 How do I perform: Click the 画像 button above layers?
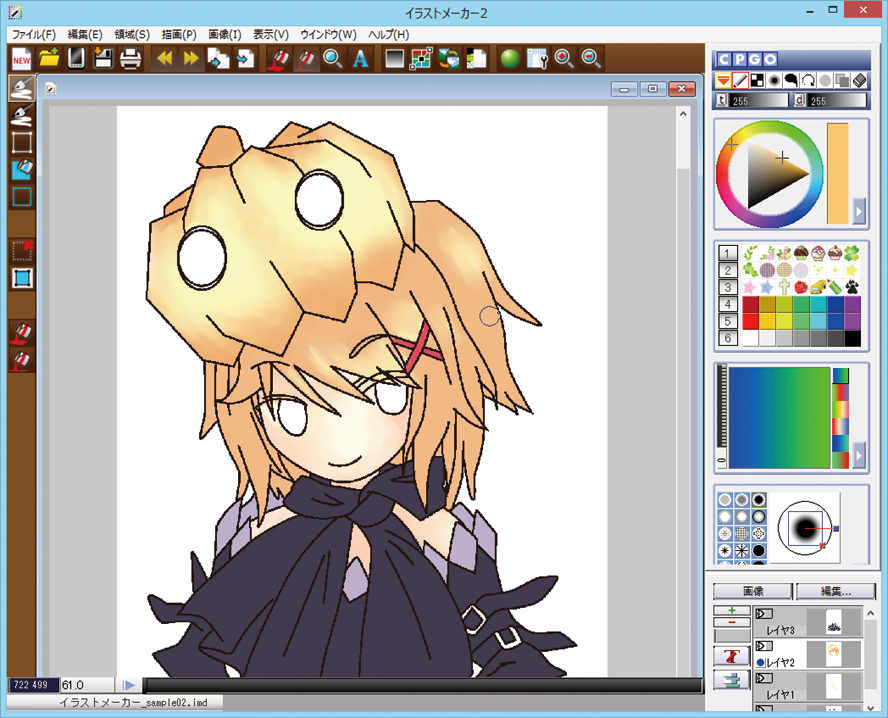click(x=753, y=591)
